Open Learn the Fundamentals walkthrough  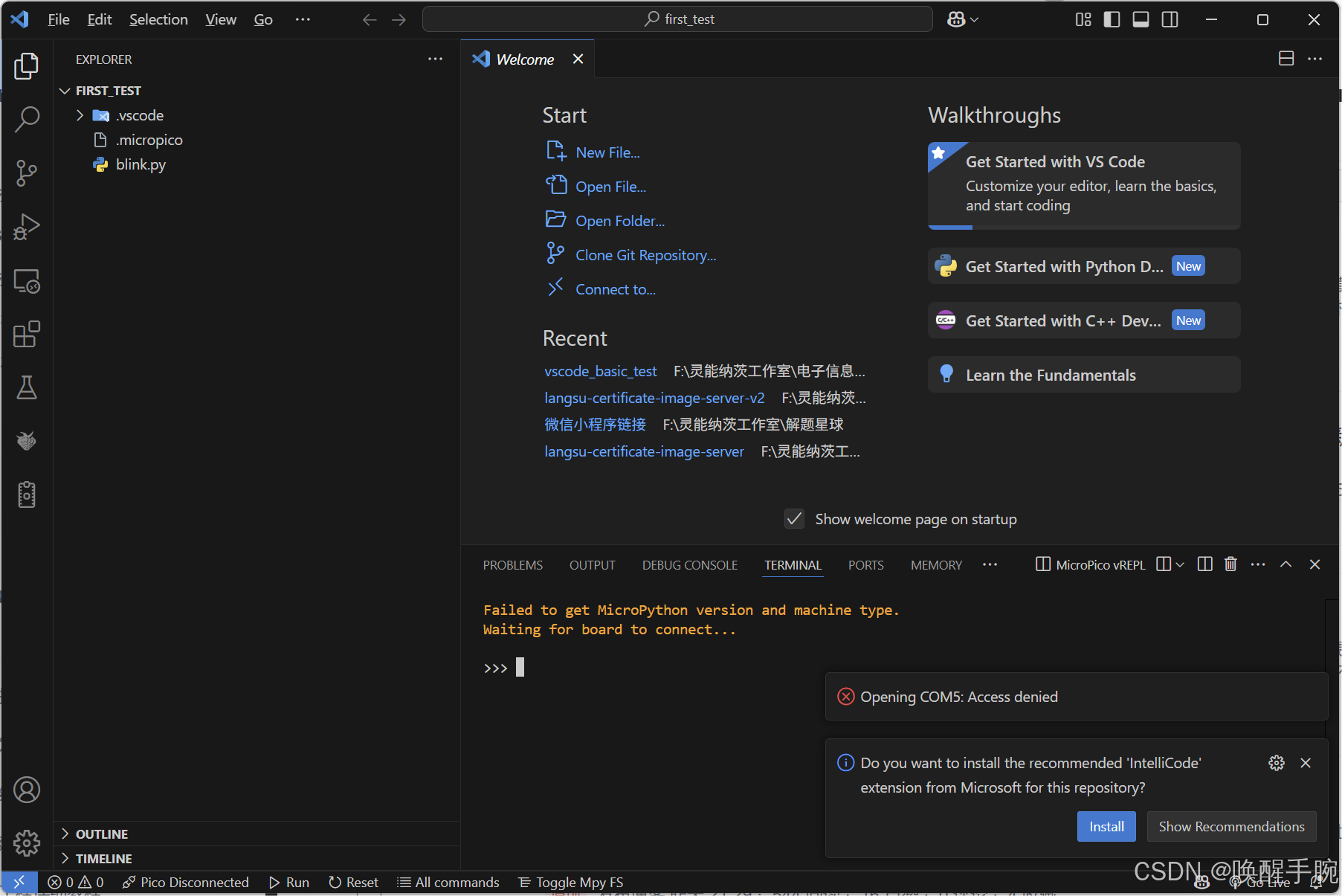[1084, 375]
